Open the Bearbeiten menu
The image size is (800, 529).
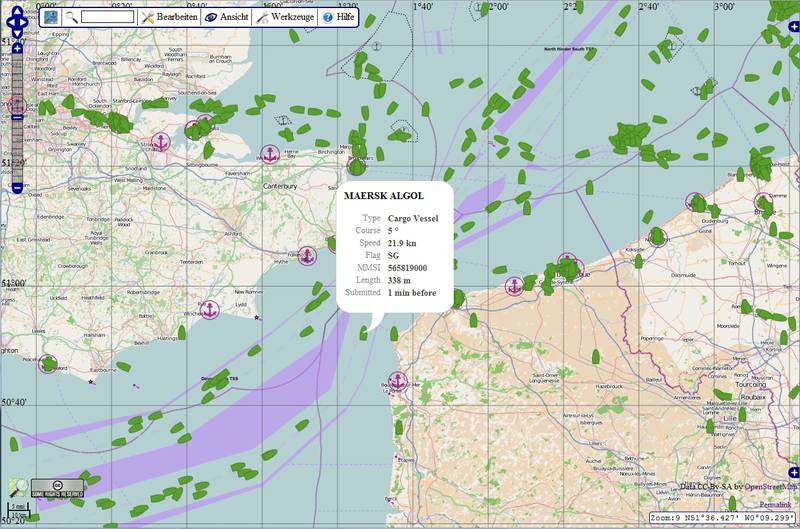tap(169, 17)
